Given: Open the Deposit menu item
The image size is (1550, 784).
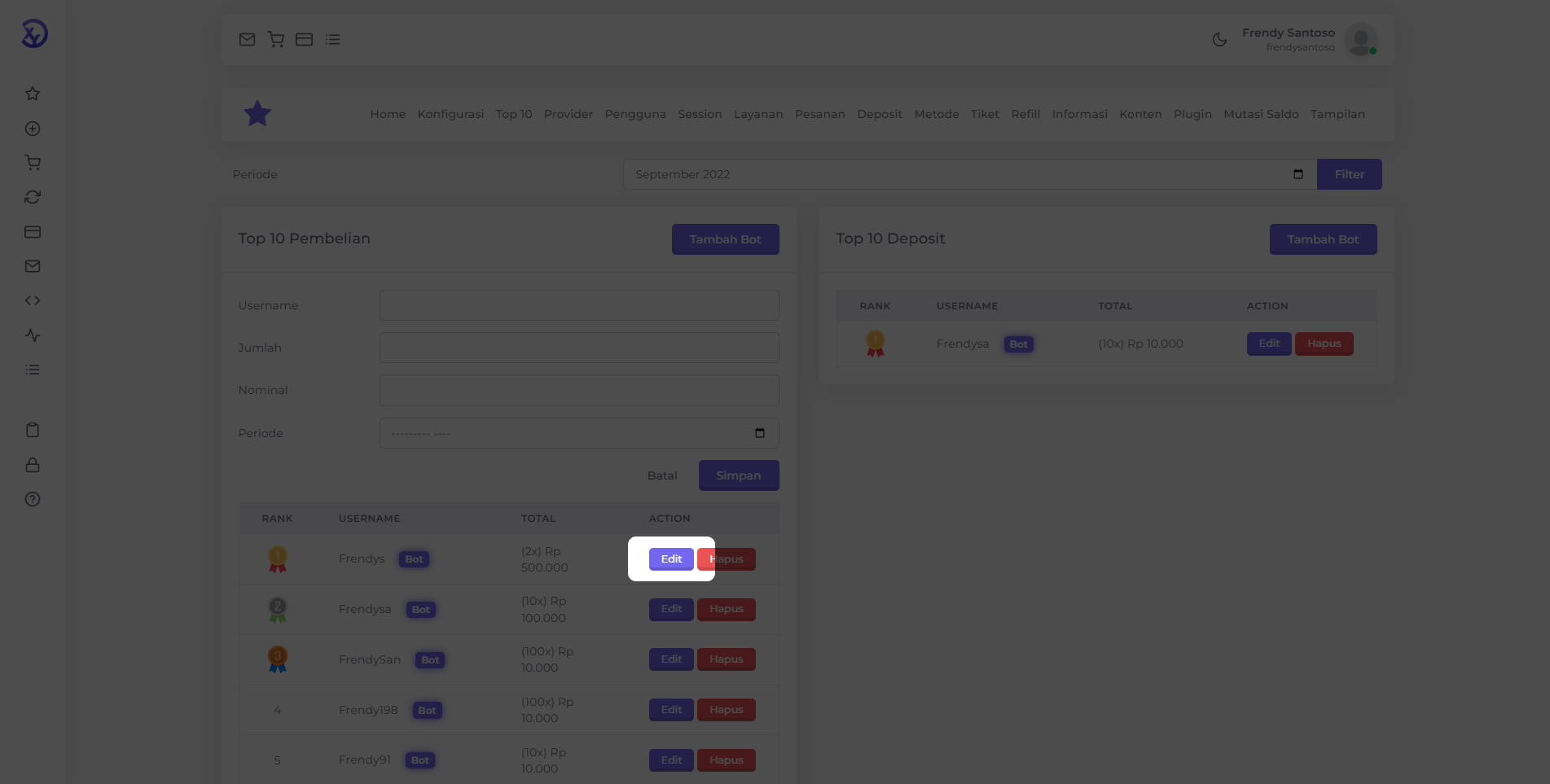Looking at the screenshot, I should [880, 114].
